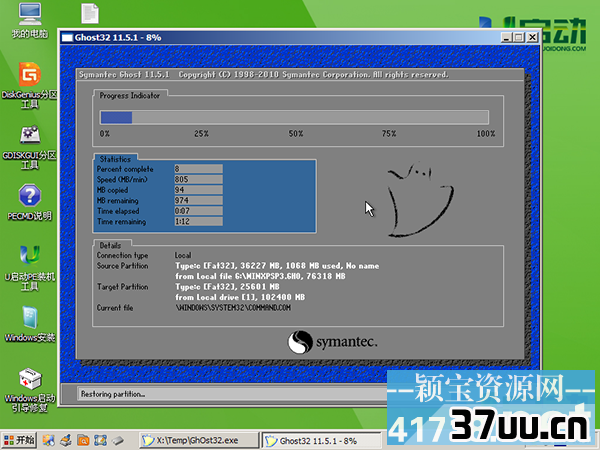Click the 开始 start button

19,440
